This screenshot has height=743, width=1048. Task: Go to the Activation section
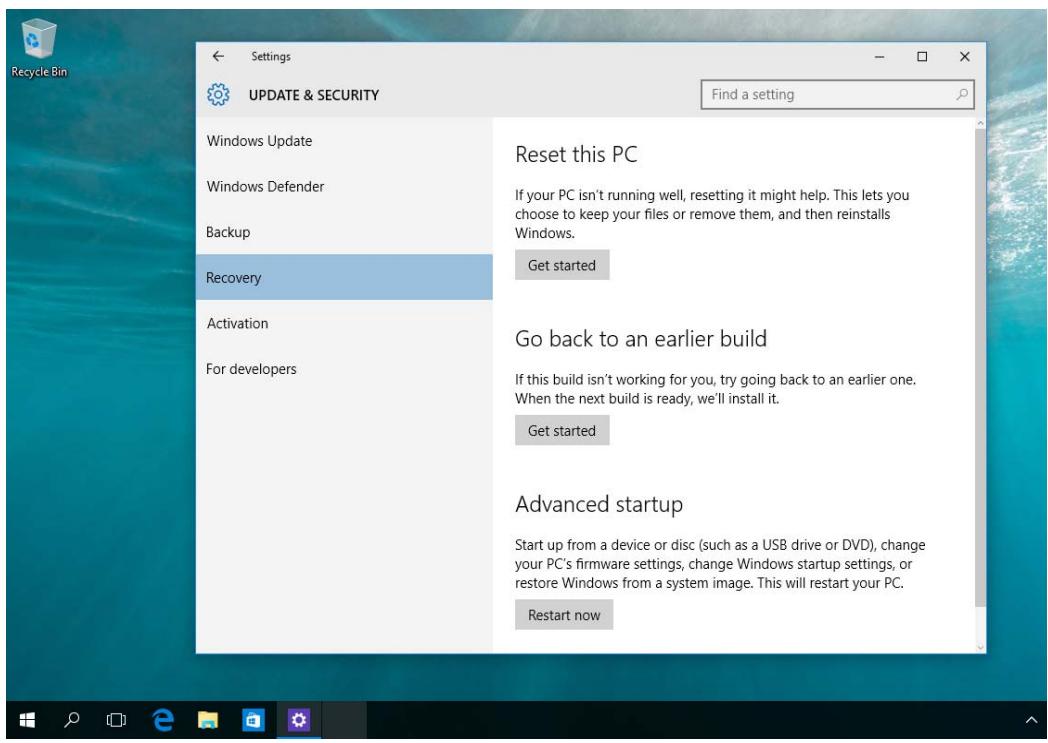(x=236, y=323)
